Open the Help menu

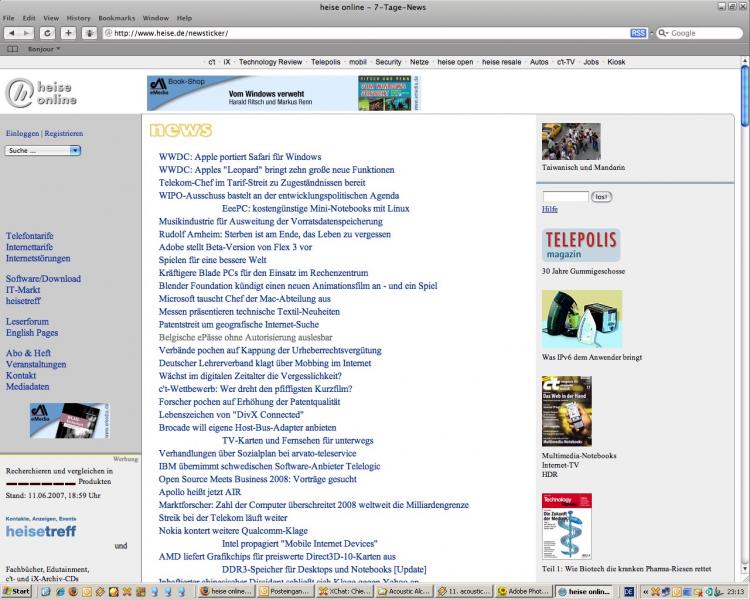184,18
